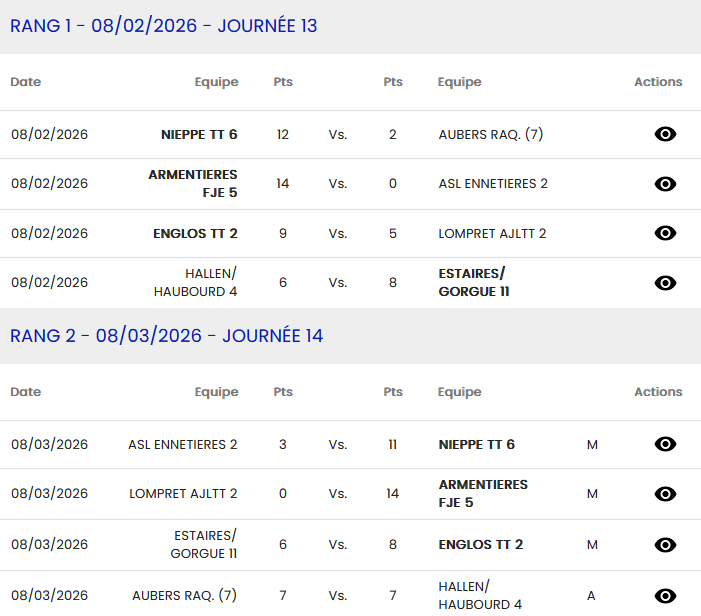Click NIEPPE TT 6 team in Journée 13
The height and width of the screenshot is (616, 701).
tap(199, 134)
